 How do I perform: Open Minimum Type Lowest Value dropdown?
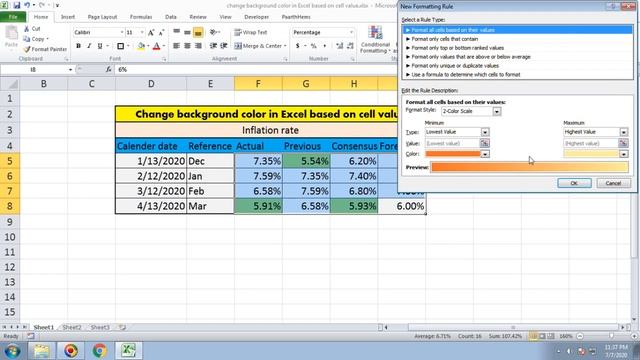point(485,132)
